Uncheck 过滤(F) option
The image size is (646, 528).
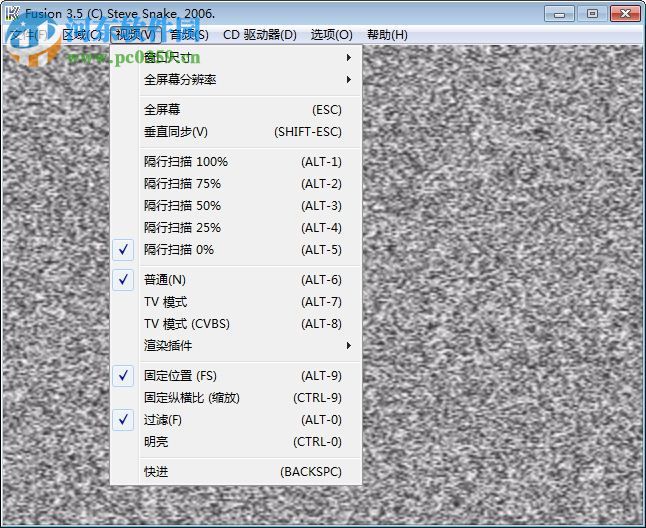click(x=236, y=420)
